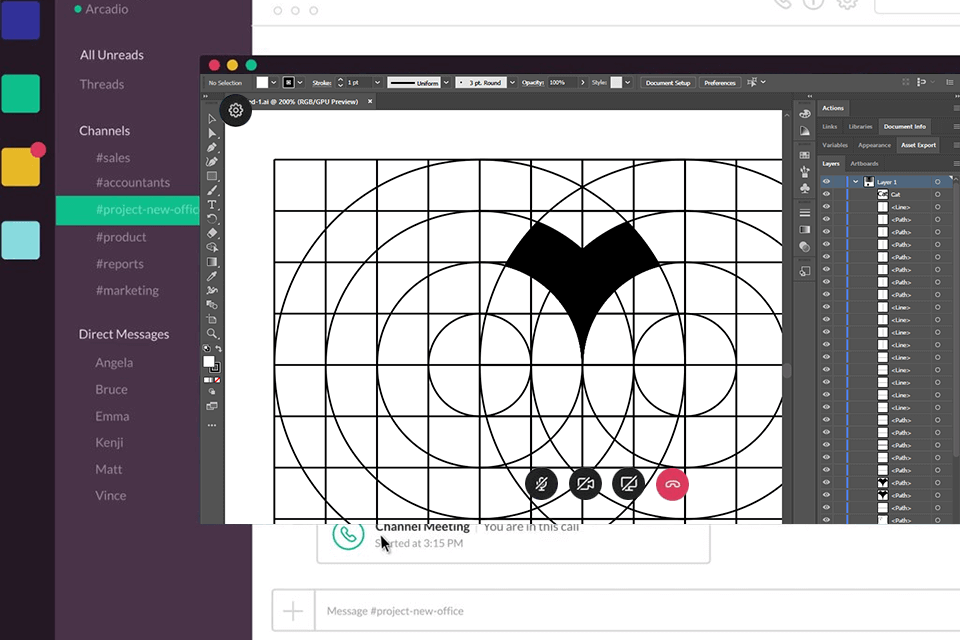
Task: Select the Blend tool
Action: tap(212, 304)
